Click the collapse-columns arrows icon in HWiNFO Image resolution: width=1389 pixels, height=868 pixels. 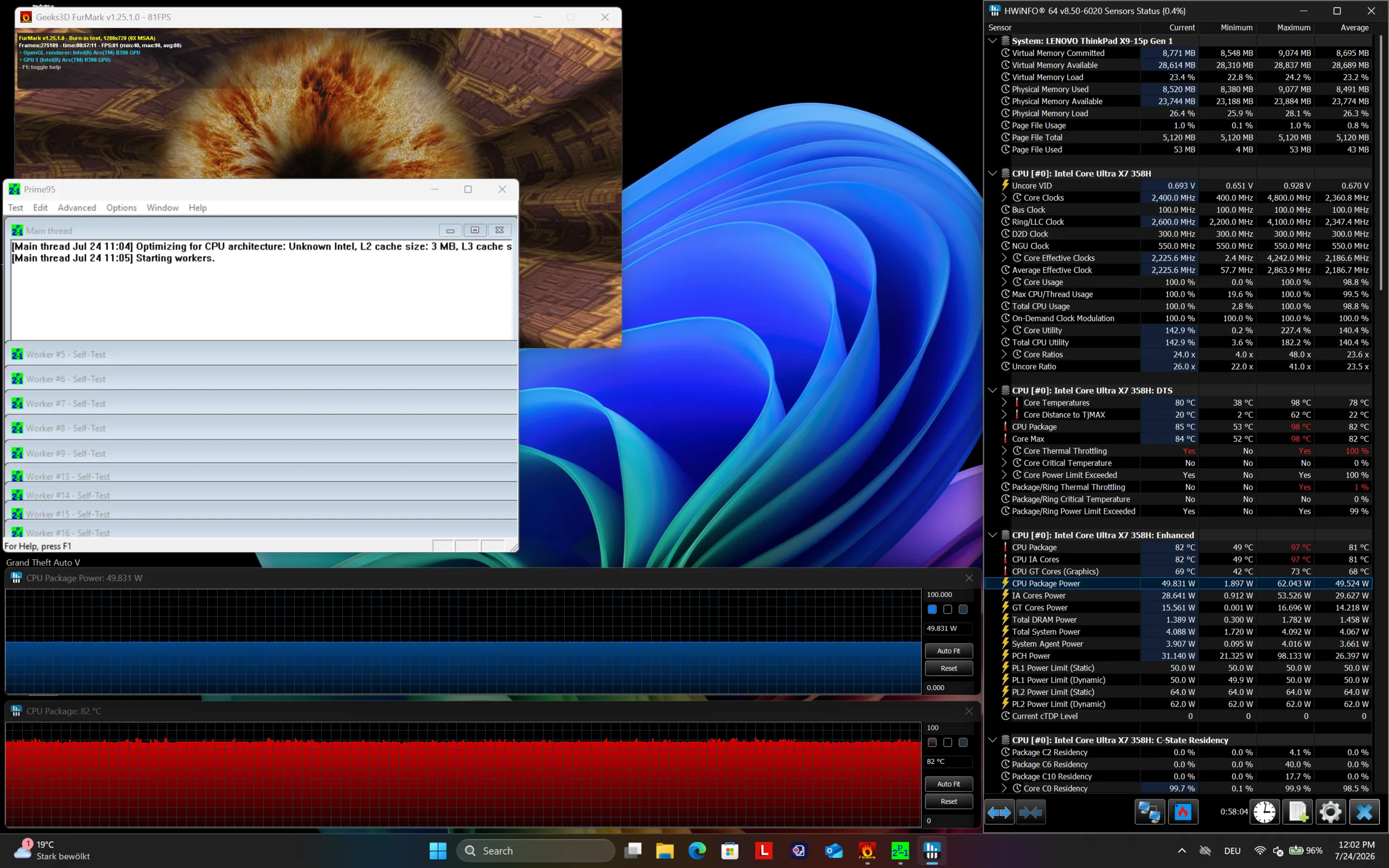coord(1030,812)
